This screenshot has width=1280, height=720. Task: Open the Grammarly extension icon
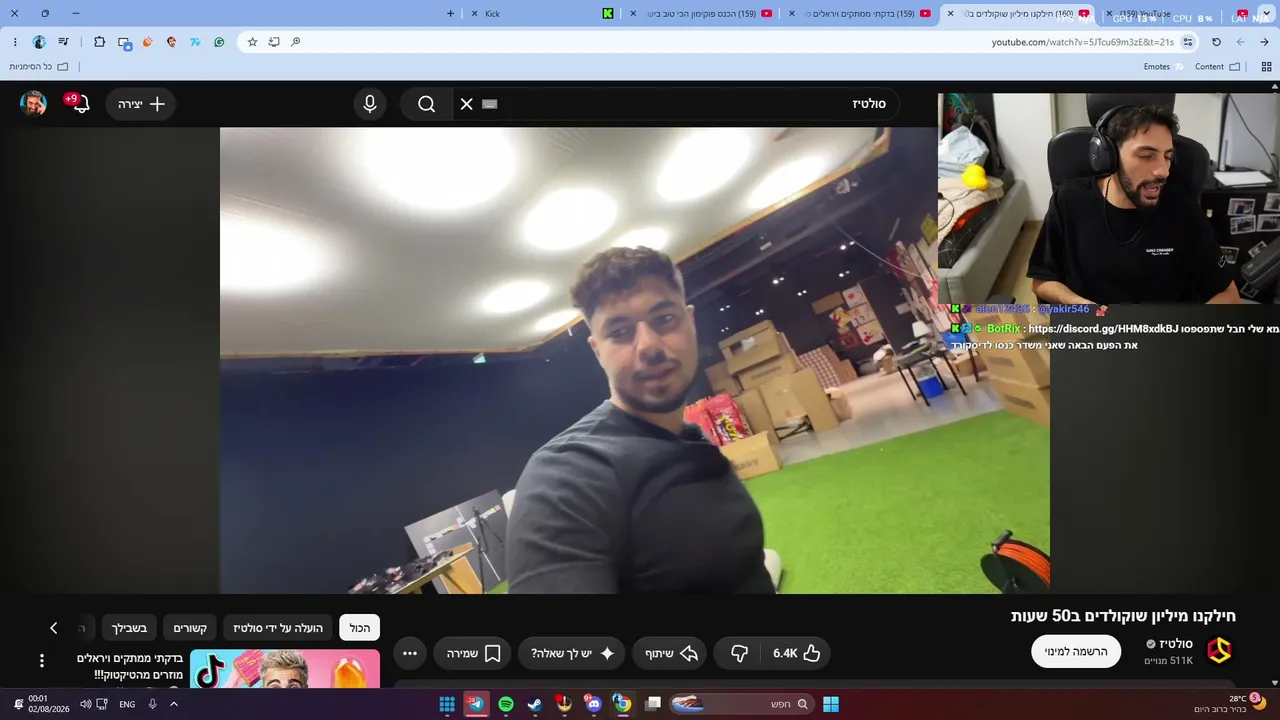coord(219,42)
